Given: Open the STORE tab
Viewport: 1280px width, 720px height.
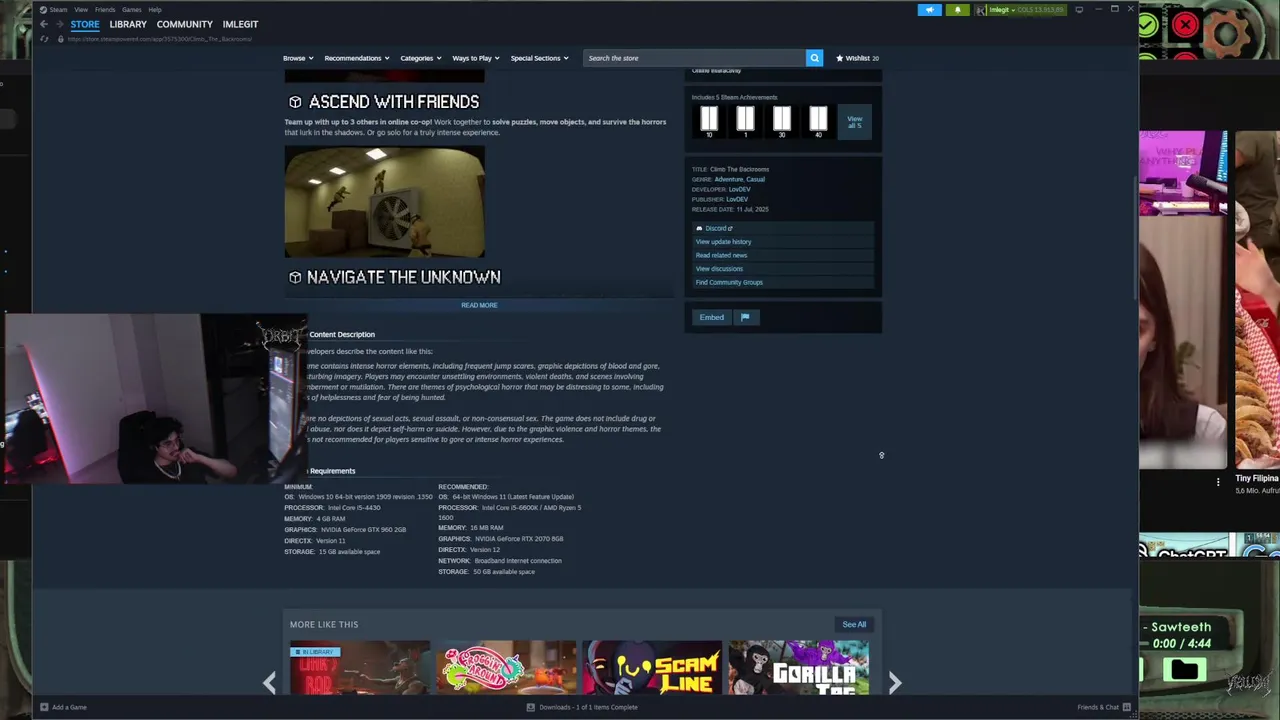Looking at the screenshot, I should [85, 24].
